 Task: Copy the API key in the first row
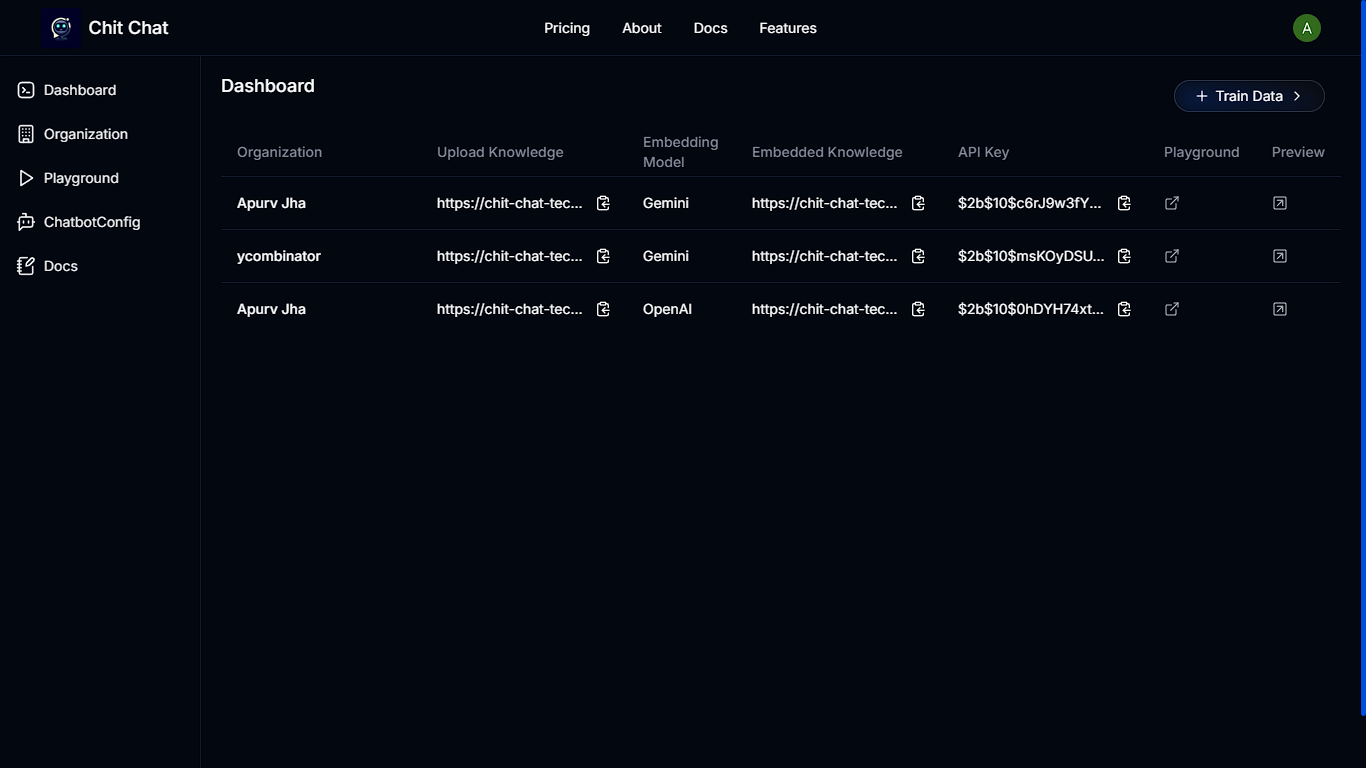(x=1124, y=203)
